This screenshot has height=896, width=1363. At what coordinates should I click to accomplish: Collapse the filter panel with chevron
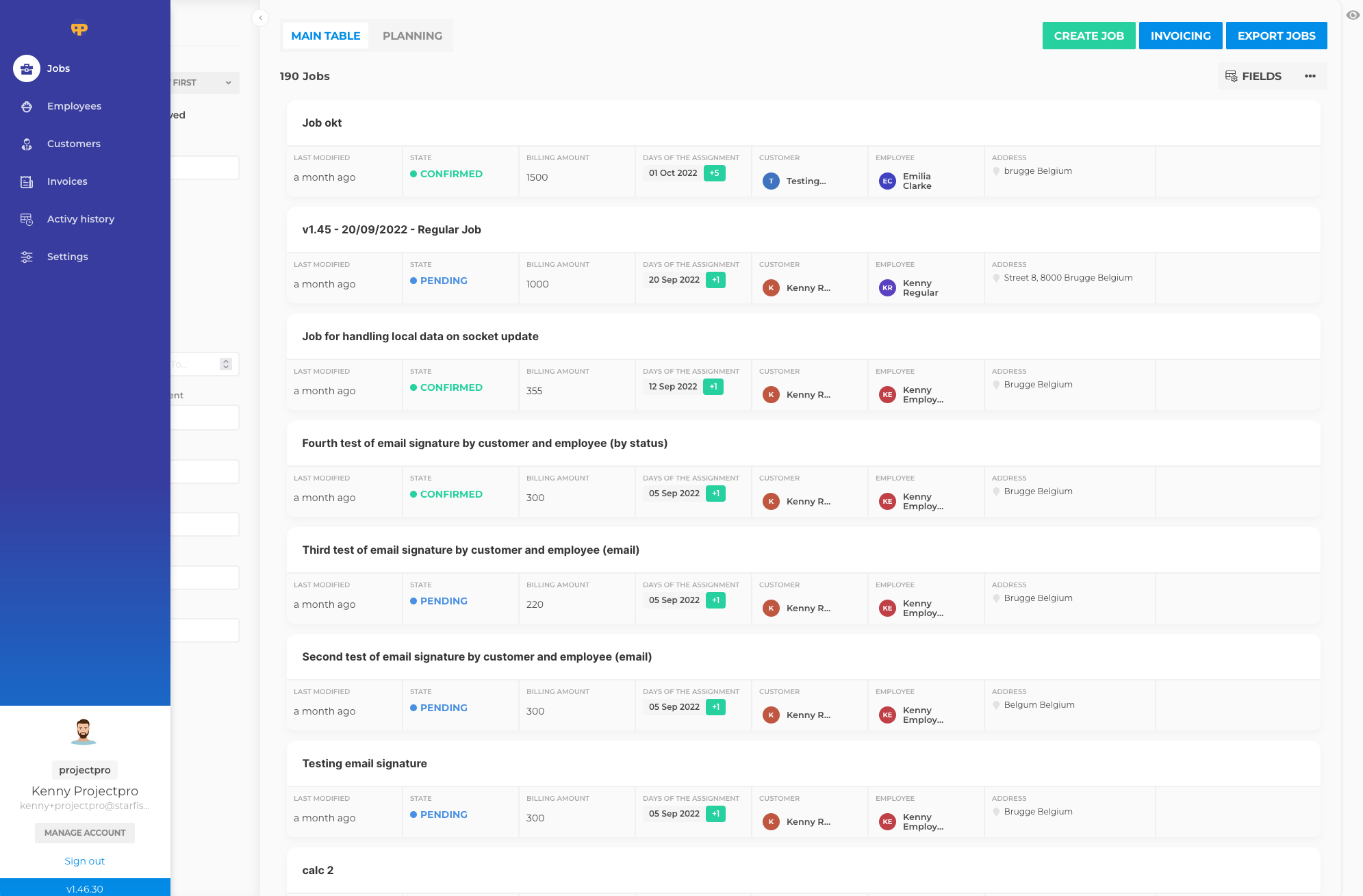pyautogui.click(x=260, y=18)
